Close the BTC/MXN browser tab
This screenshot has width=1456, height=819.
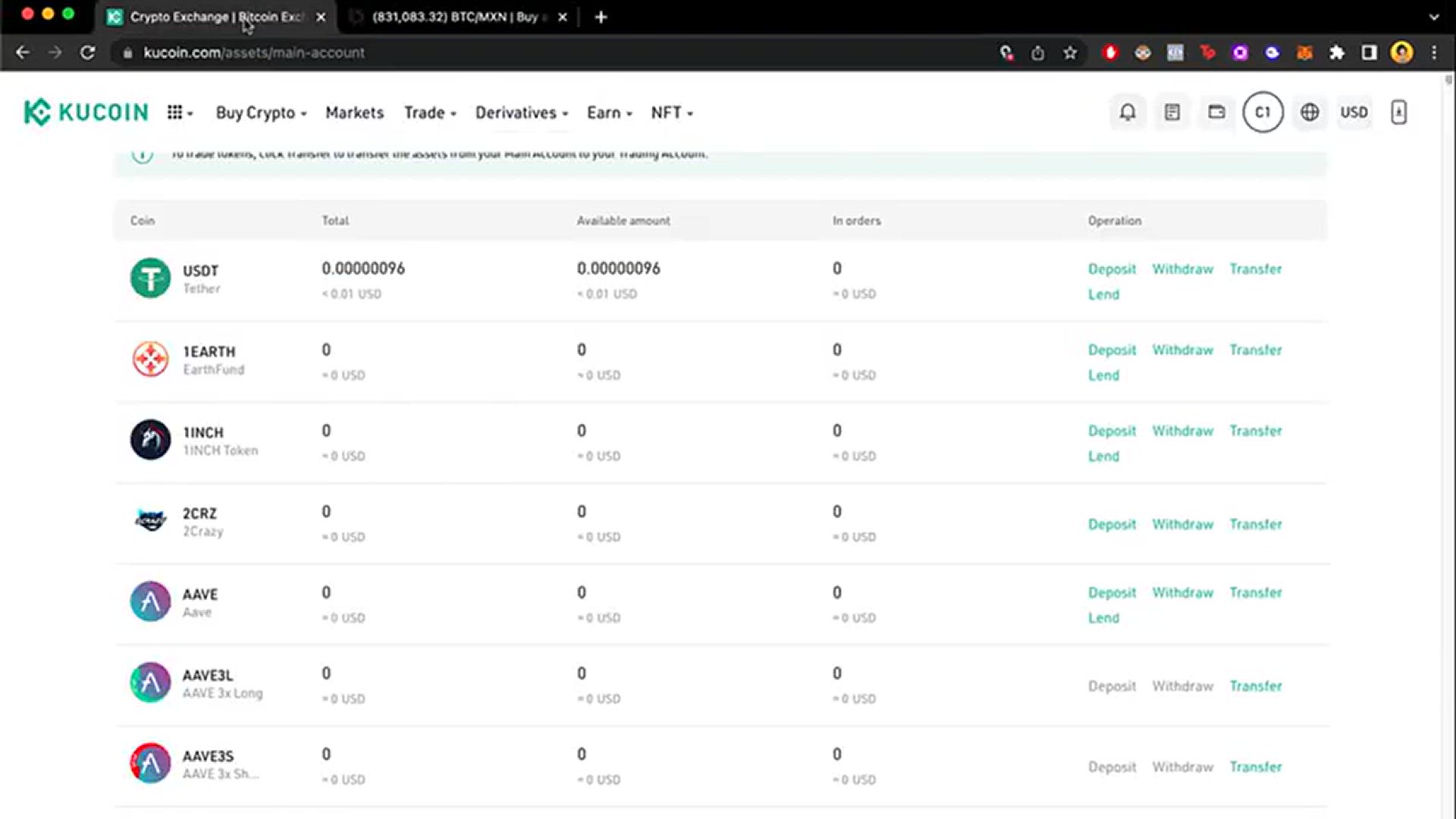pos(562,17)
